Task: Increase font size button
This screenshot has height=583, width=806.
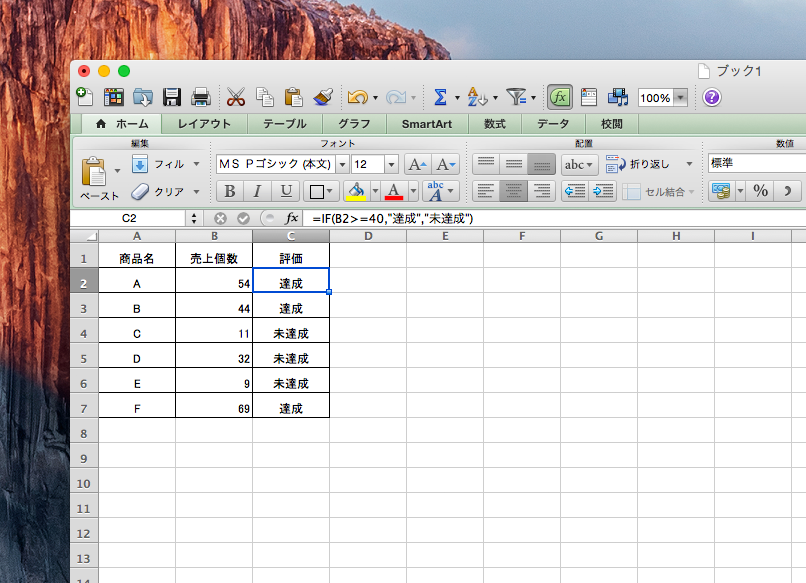Action: 417,165
